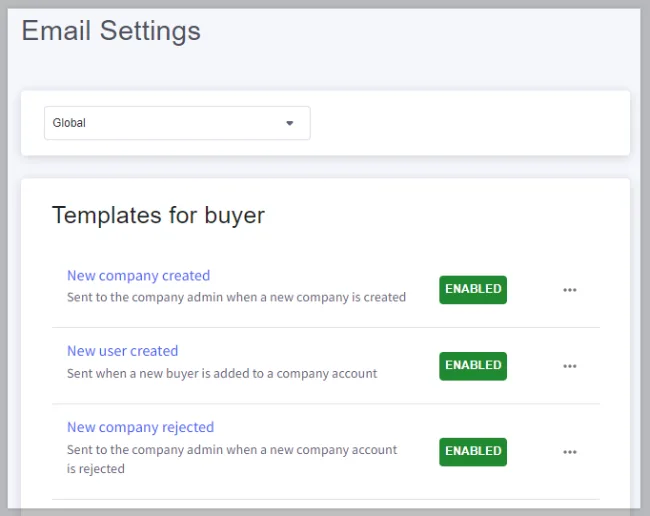Click 'Sent when a new buyer is added' description
Image resolution: width=650 pixels, height=516 pixels.
222,373
